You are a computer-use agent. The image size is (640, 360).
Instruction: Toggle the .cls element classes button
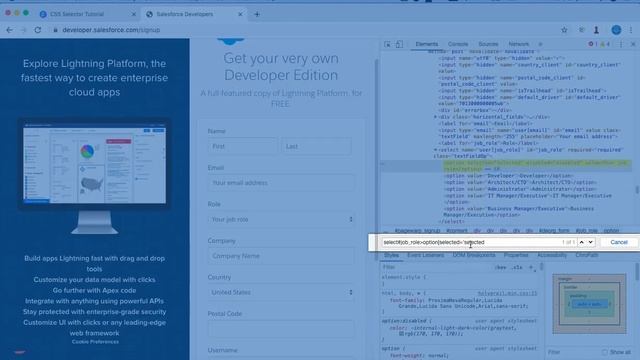(517, 267)
